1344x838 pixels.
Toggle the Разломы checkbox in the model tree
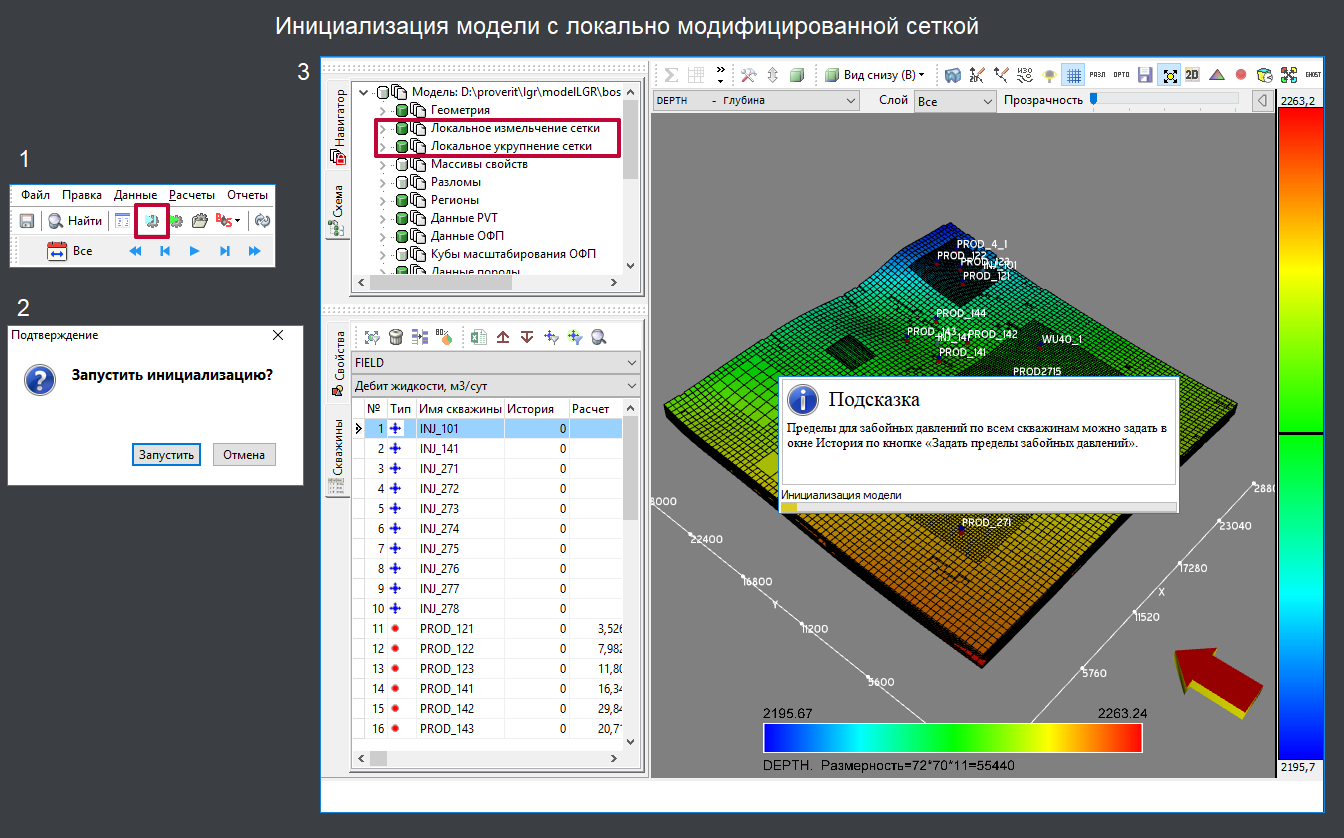(x=402, y=182)
